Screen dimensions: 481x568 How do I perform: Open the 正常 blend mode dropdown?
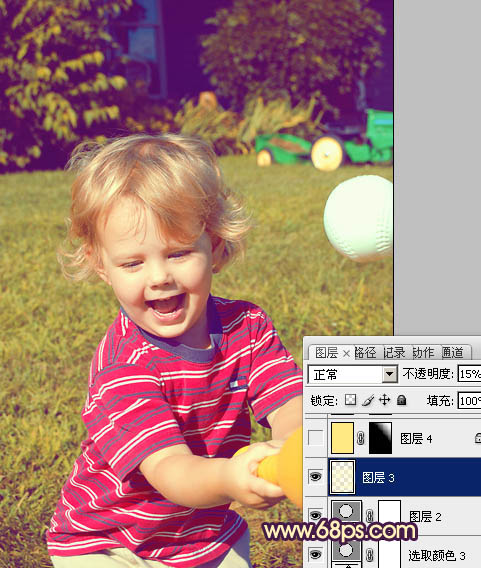click(x=352, y=374)
